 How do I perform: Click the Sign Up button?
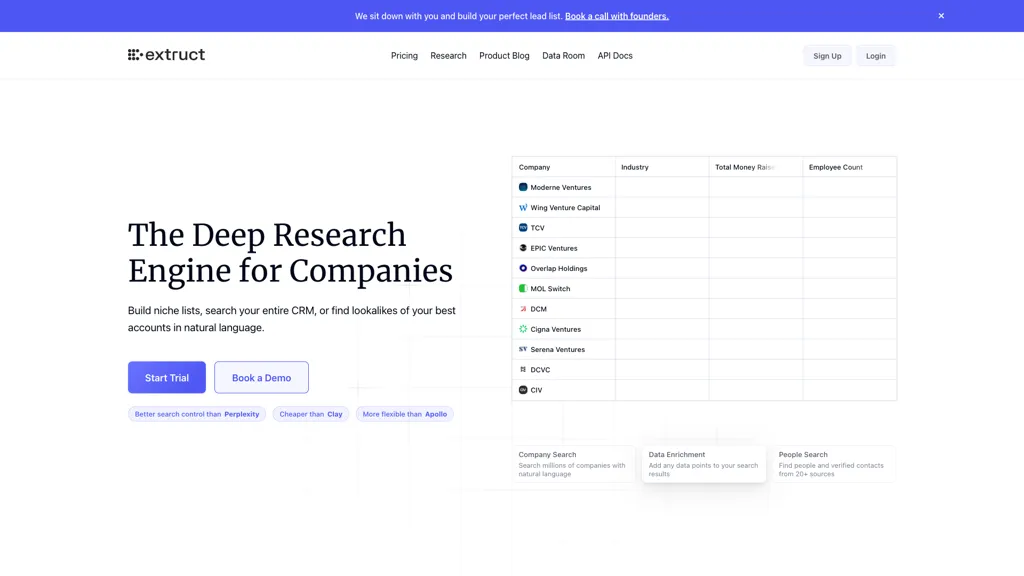point(827,56)
